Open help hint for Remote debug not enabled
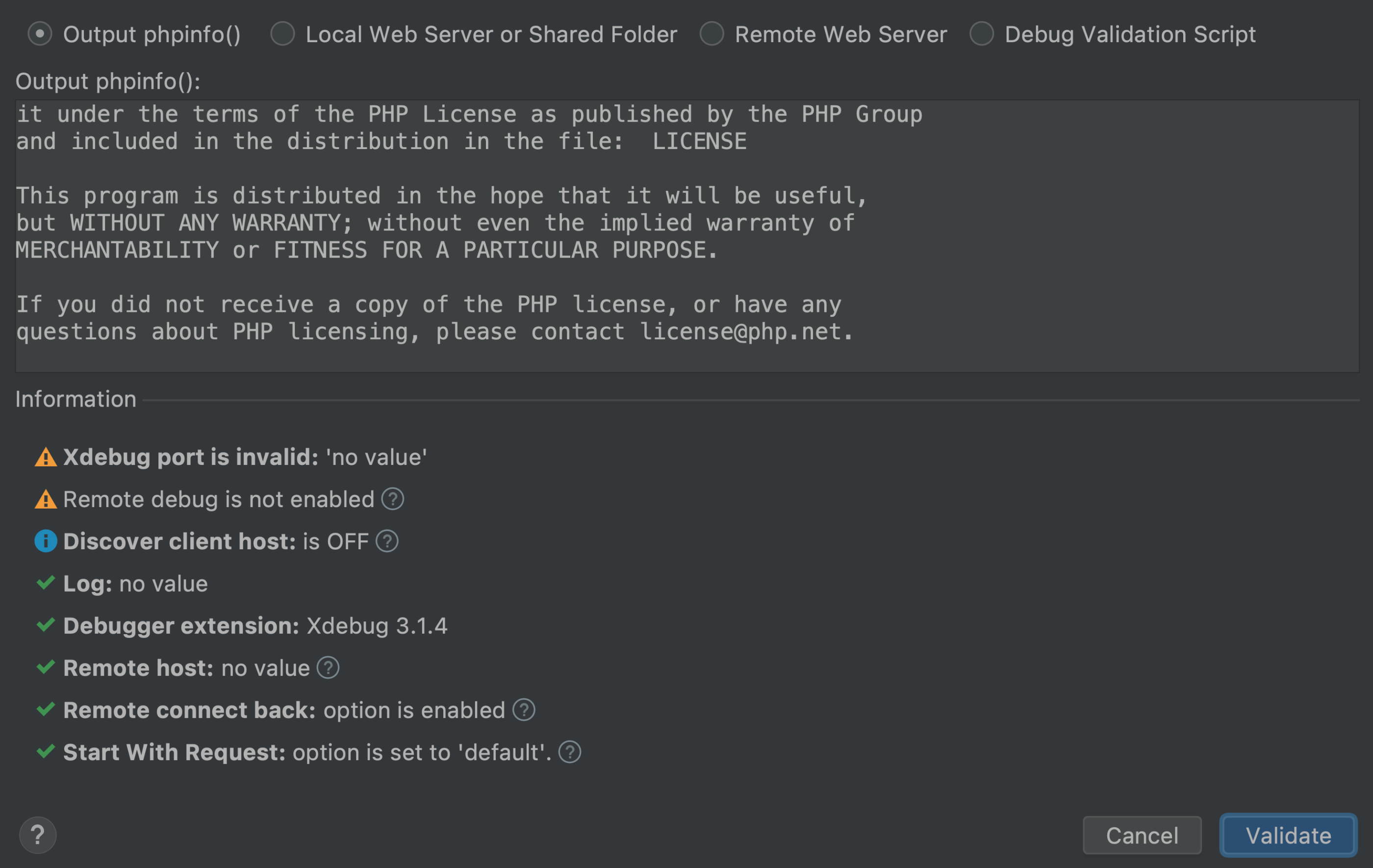This screenshot has width=1373, height=868. click(x=392, y=499)
